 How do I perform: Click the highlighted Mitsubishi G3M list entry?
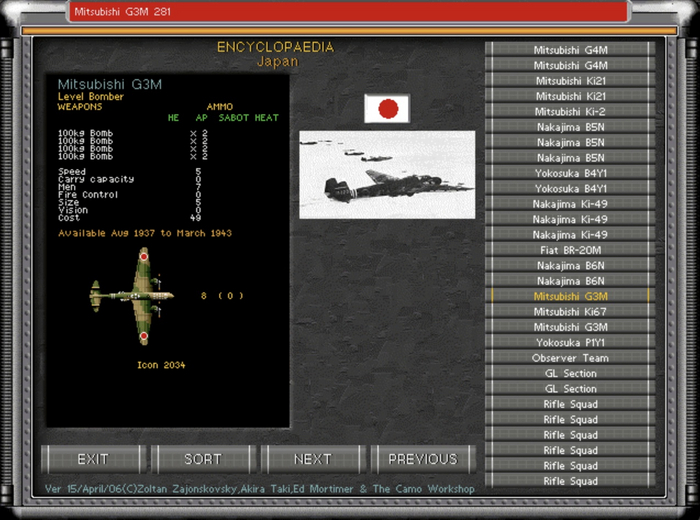point(570,296)
